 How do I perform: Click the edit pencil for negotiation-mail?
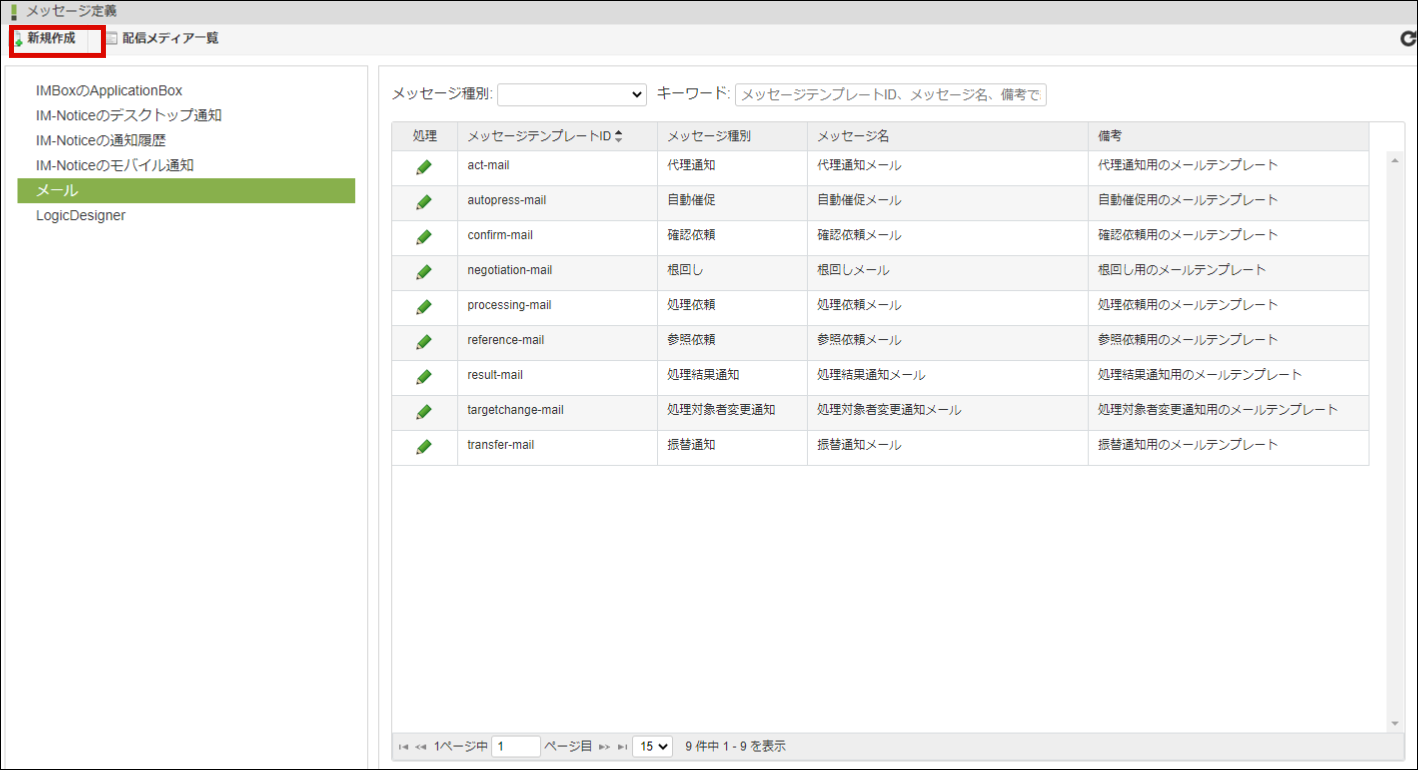[424, 272]
